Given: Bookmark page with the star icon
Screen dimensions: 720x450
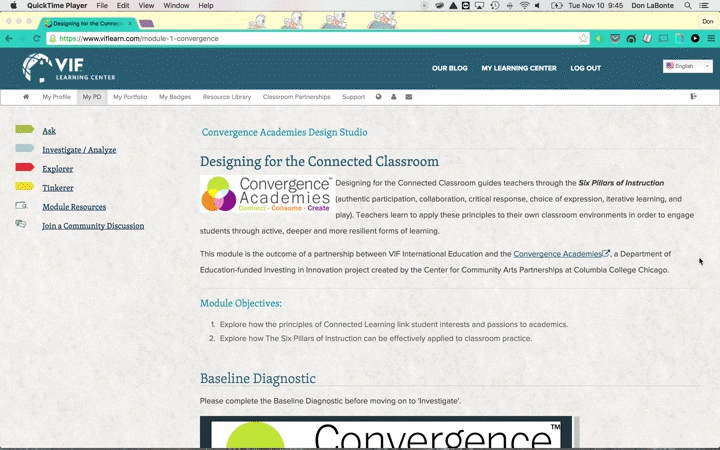Looking at the screenshot, I should point(583,39).
